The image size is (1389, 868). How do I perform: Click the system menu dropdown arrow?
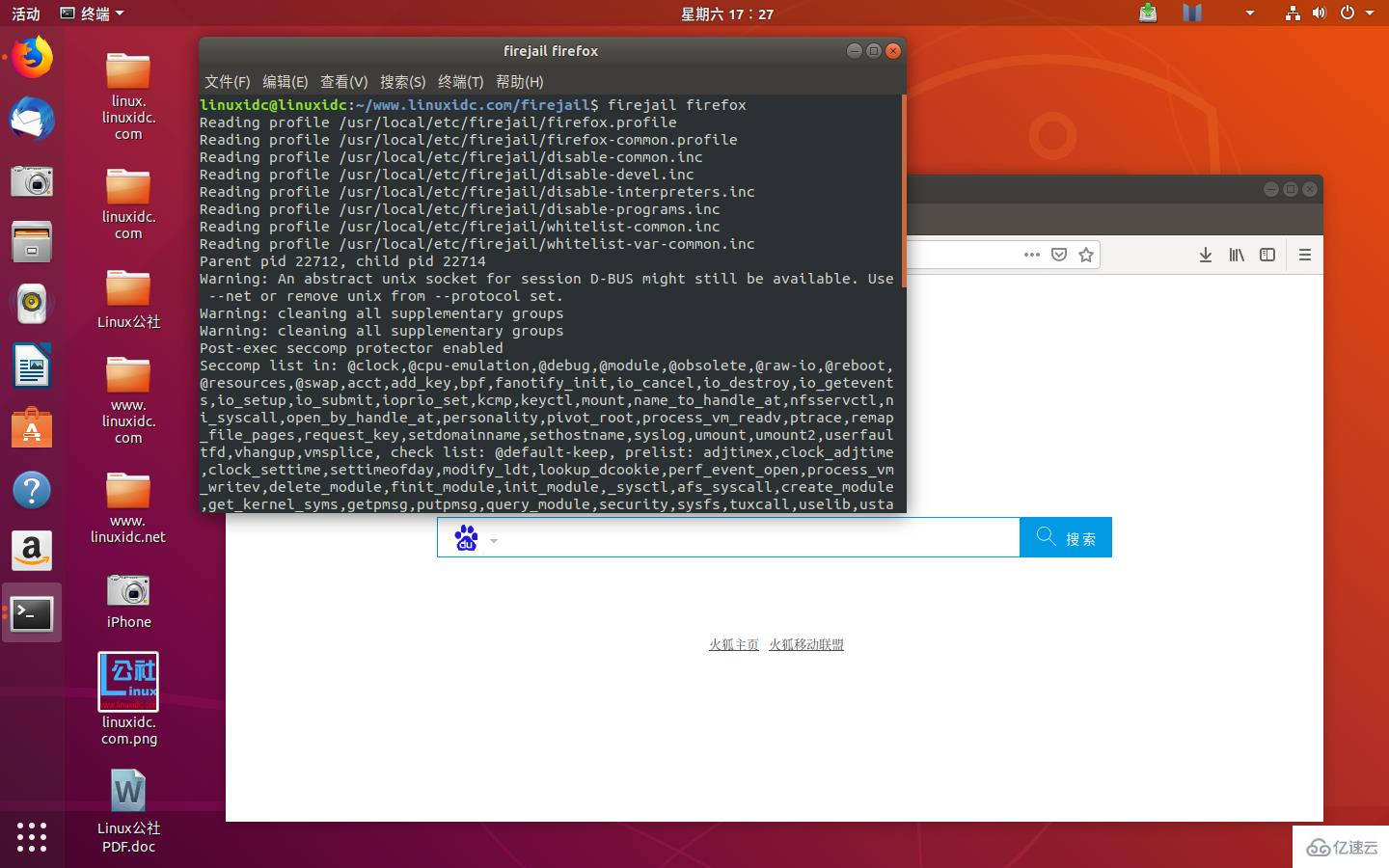click(x=1369, y=14)
